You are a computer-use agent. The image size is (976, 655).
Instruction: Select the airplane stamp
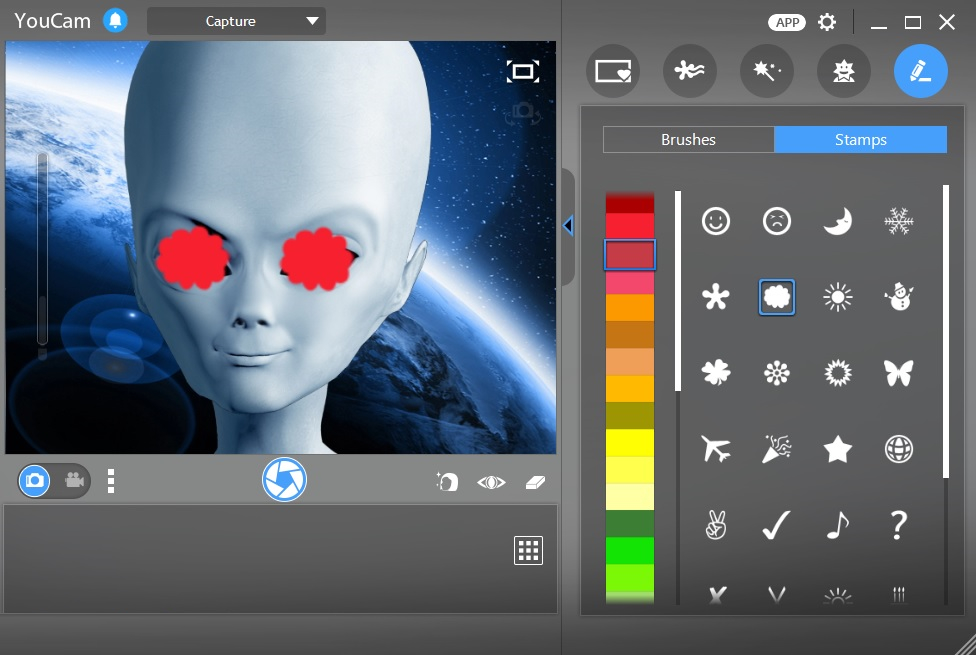click(x=715, y=448)
